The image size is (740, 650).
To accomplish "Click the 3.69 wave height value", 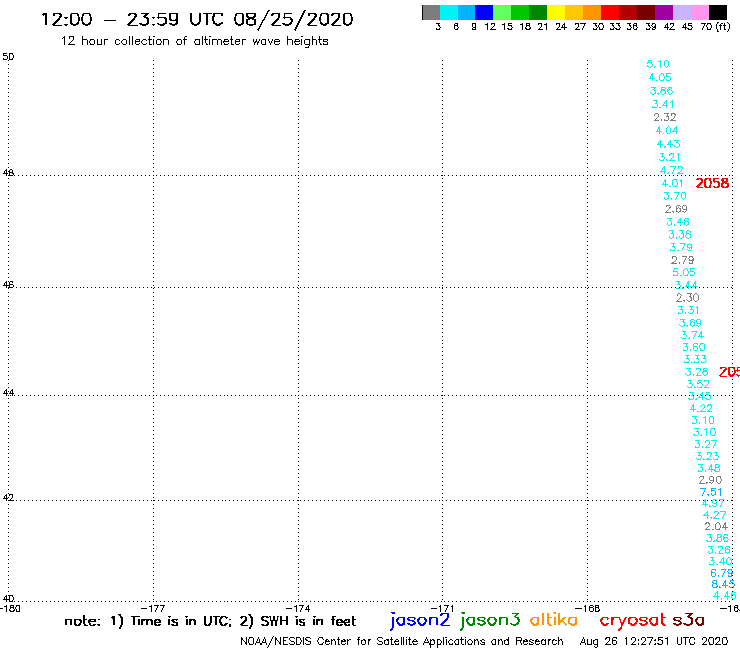I will coord(690,323).
